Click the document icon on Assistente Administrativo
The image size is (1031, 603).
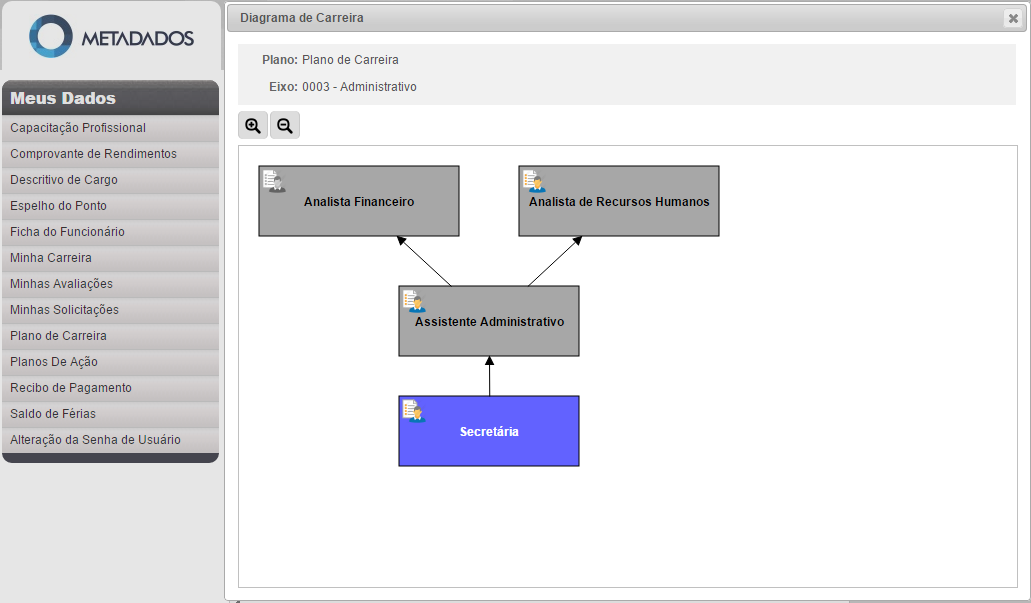[x=414, y=301]
